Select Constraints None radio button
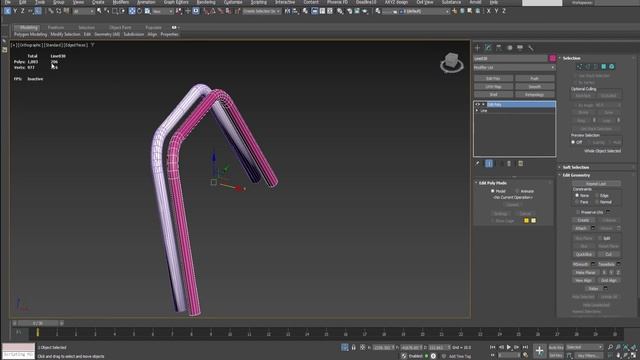This screenshot has height=360, width=640. (x=577, y=196)
